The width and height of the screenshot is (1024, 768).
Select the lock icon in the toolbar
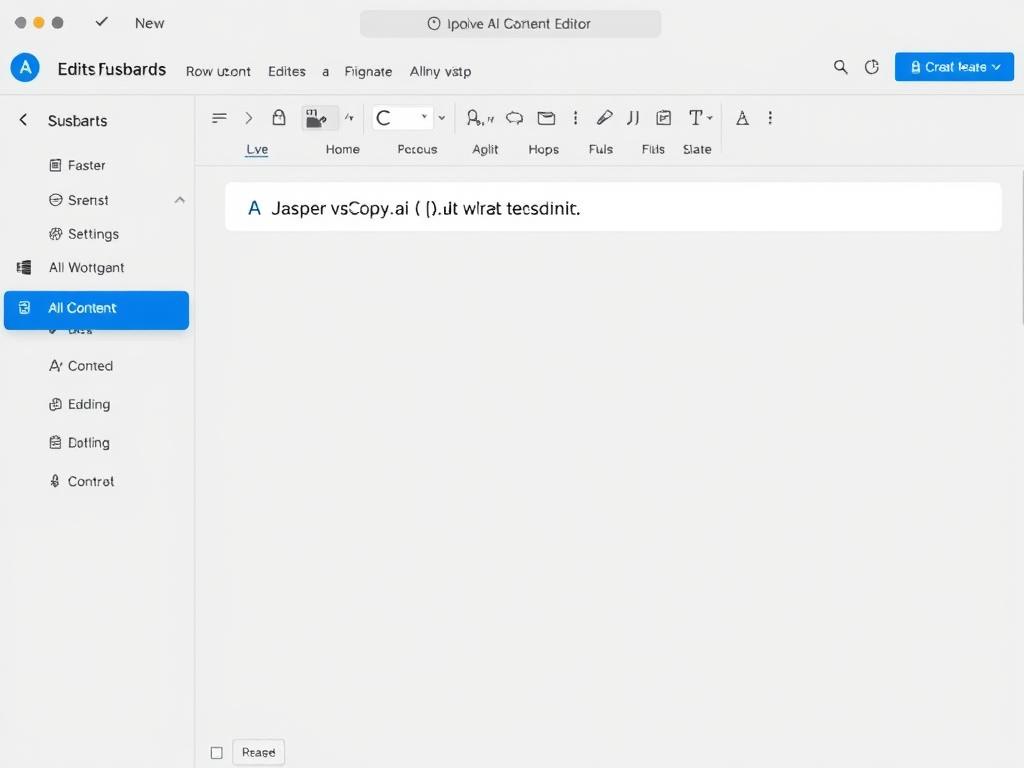(x=279, y=117)
